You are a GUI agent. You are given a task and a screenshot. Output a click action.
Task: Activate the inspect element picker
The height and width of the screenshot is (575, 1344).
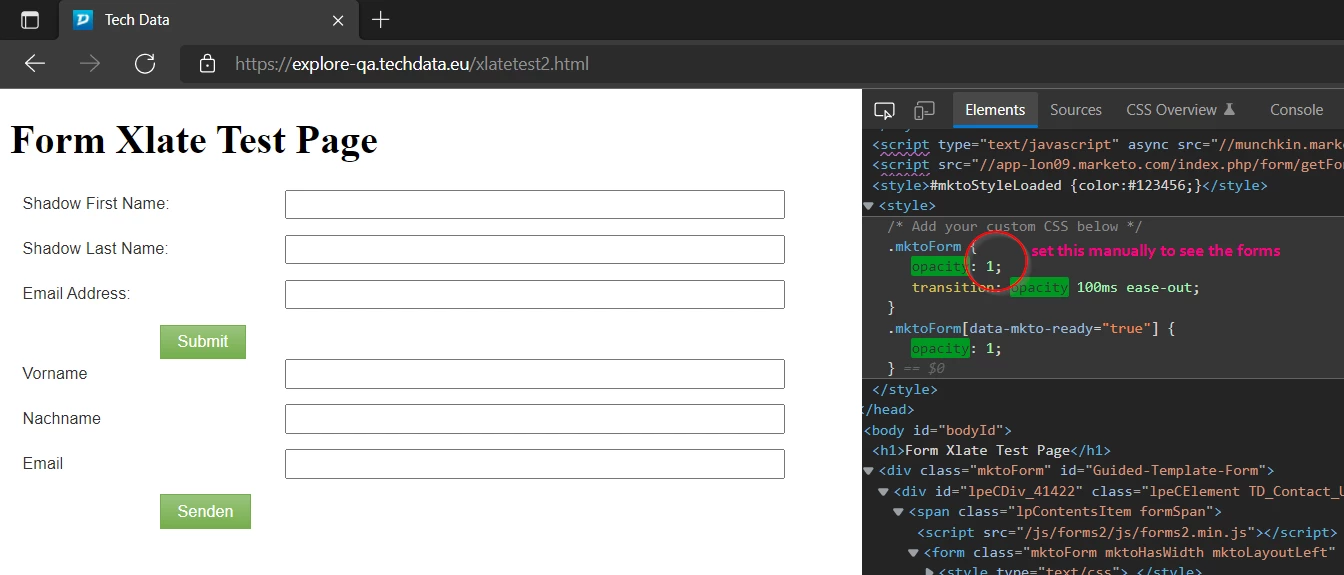[884, 110]
